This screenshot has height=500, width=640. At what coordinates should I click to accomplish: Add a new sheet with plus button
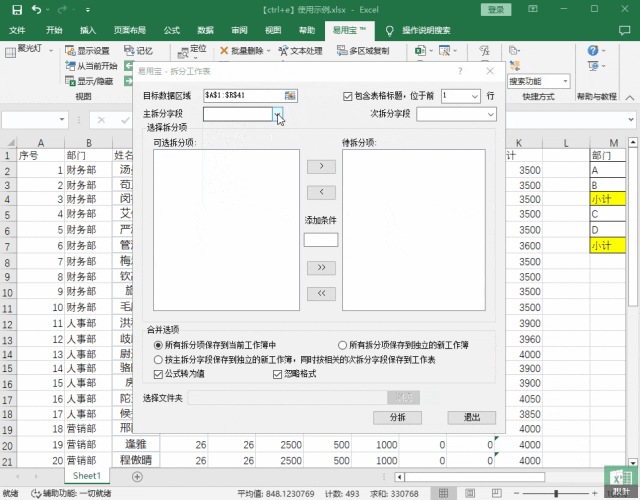137,476
